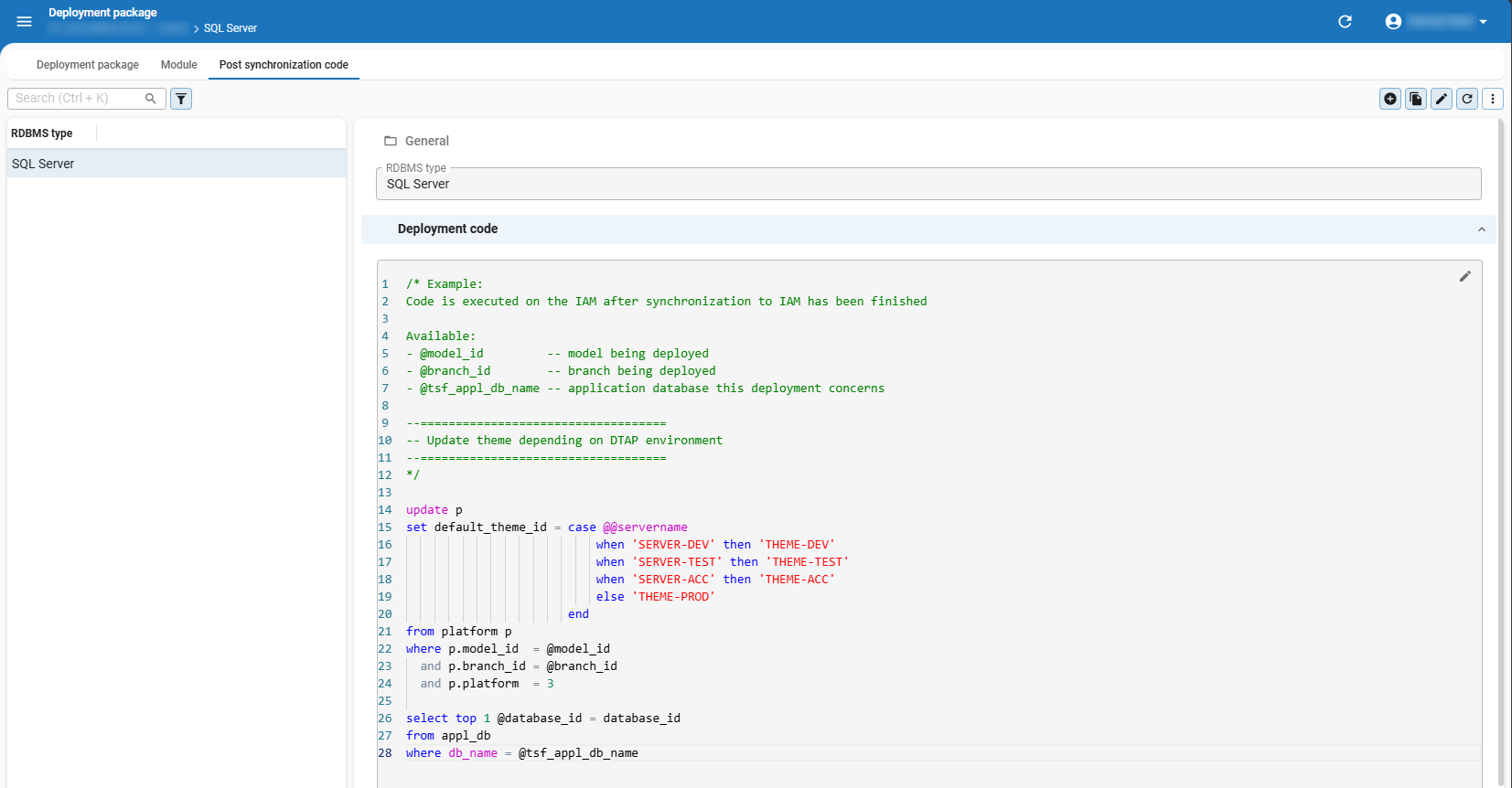Click line number 28 in the gutter

385,753
